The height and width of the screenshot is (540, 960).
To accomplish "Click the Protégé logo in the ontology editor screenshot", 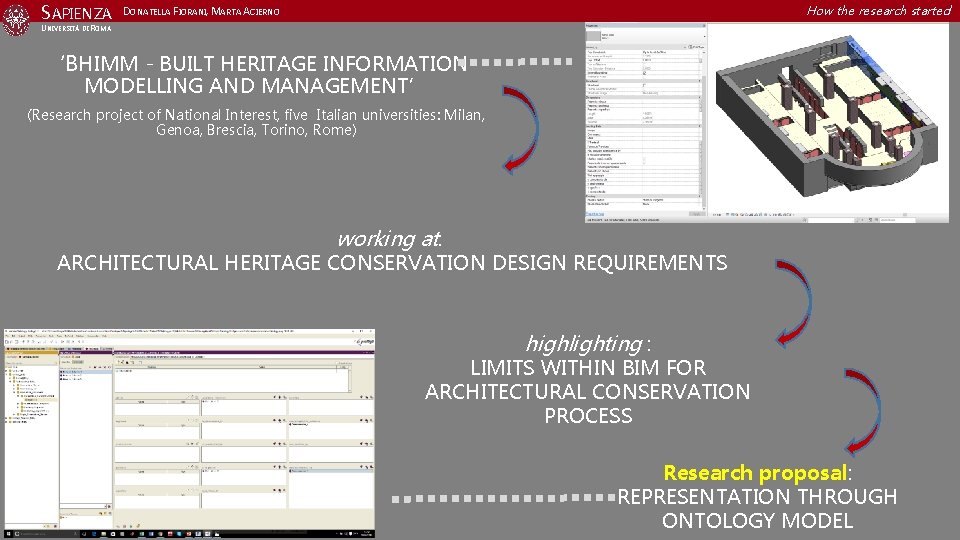I will click(364, 341).
